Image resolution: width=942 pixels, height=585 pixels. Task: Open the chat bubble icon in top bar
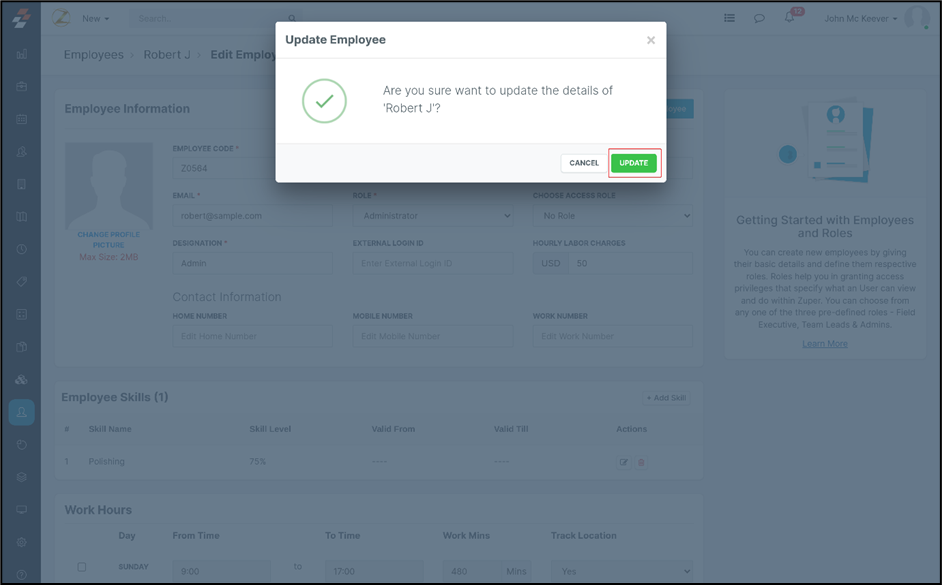[x=759, y=18]
